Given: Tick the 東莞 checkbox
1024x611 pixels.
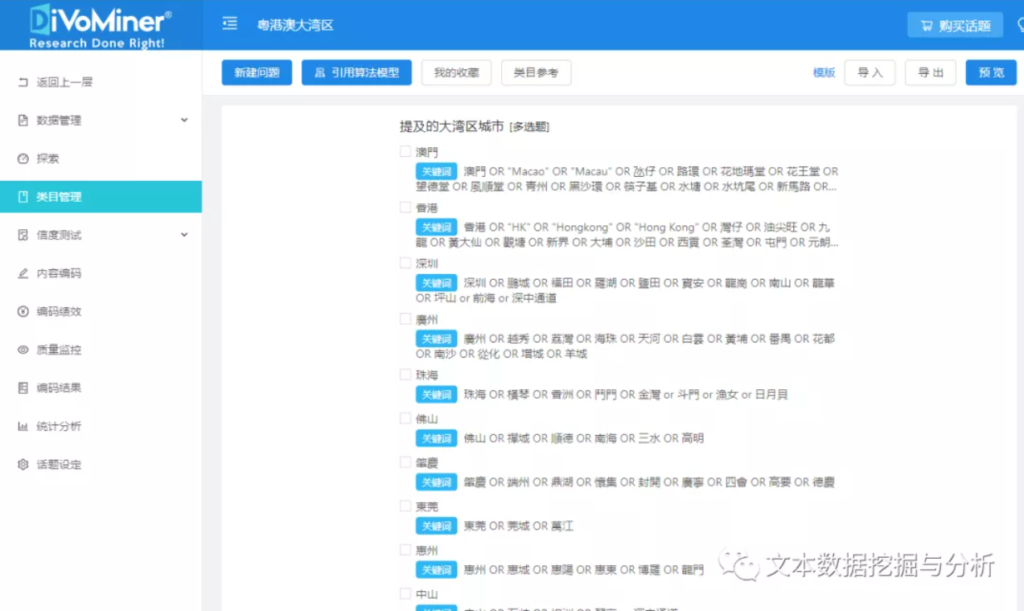Looking at the screenshot, I should point(405,506).
